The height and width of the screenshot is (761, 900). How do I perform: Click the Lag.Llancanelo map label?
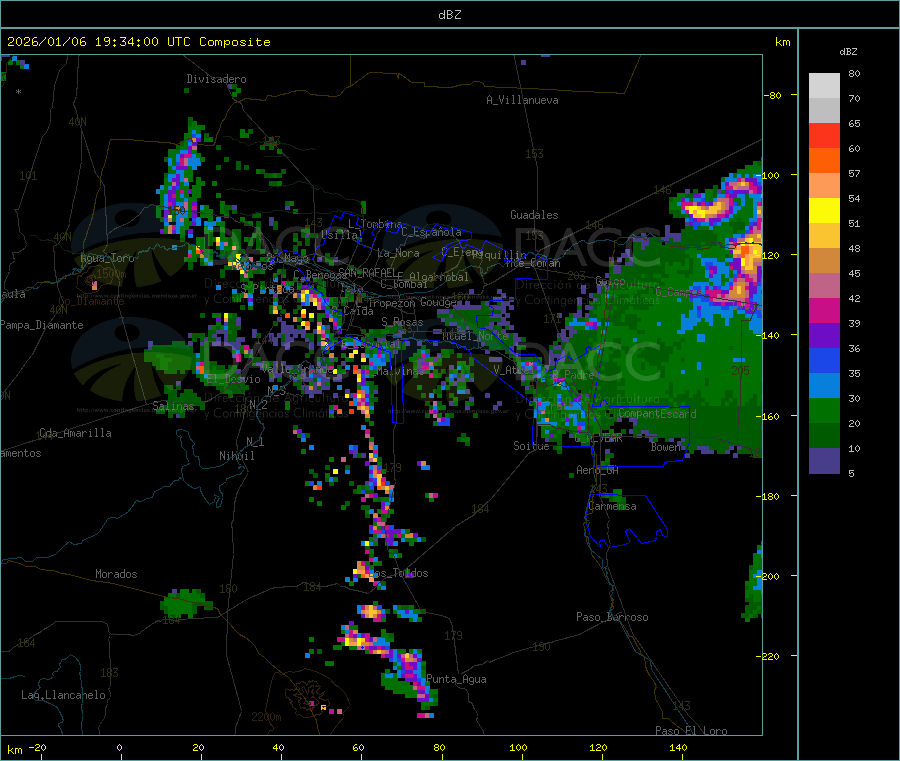click(x=63, y=695)
